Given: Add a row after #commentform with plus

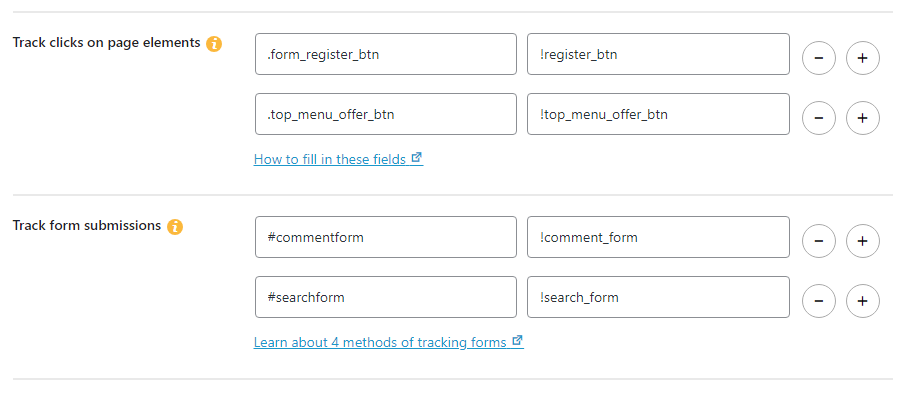Looking at the screenshot, I should pyautogui.click(x=863, y=241).
